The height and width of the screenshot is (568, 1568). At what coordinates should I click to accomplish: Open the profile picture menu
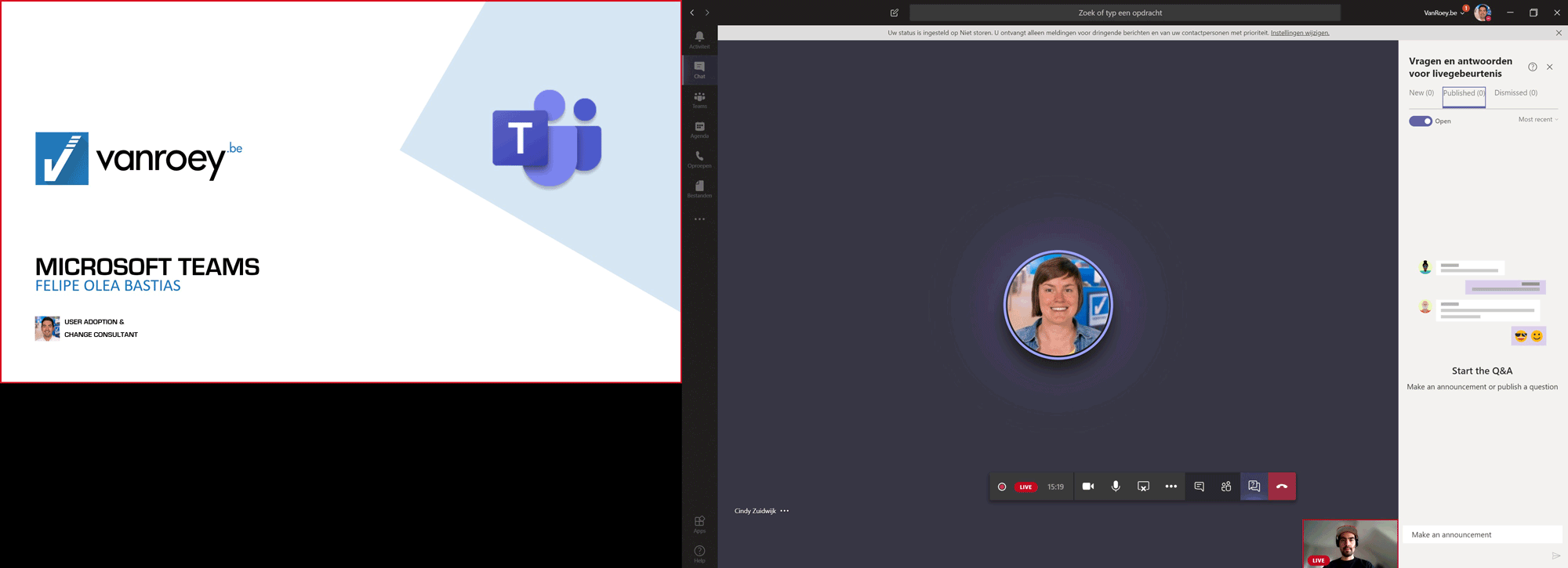(1482, 13)
